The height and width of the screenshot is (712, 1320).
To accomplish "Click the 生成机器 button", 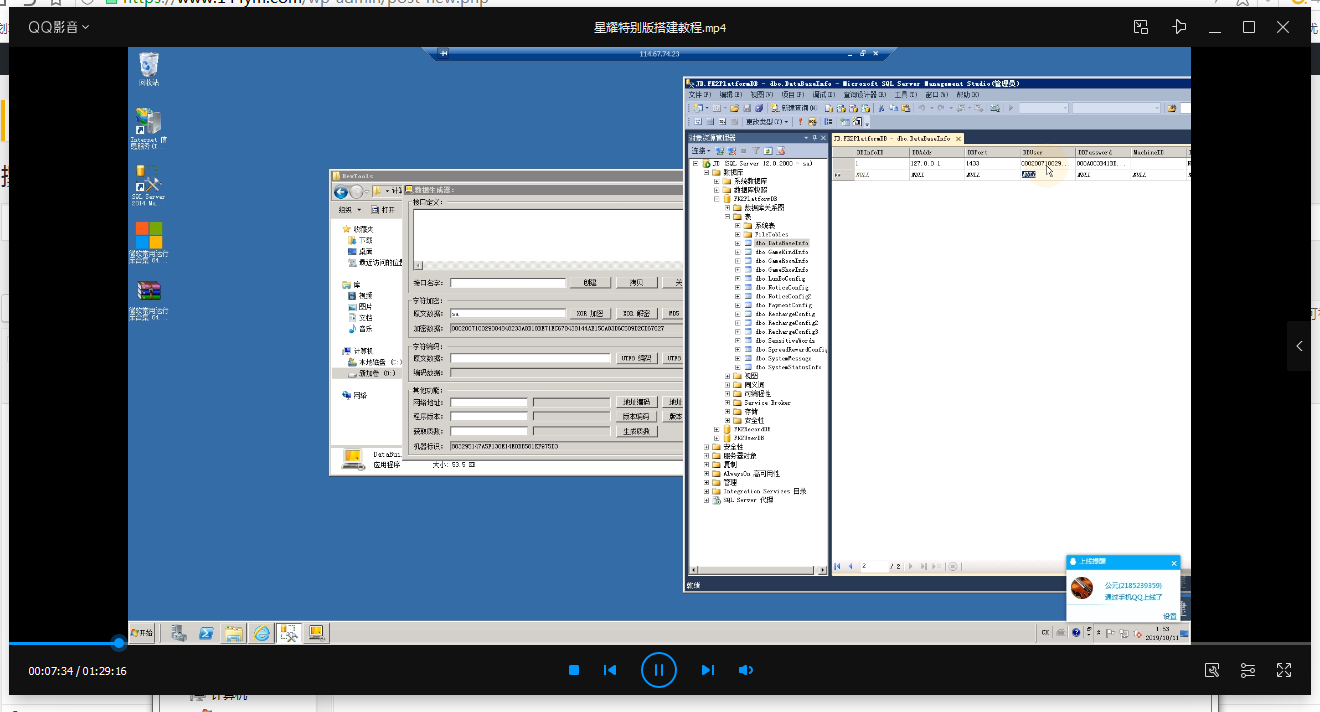I will [x=636, y=431].
